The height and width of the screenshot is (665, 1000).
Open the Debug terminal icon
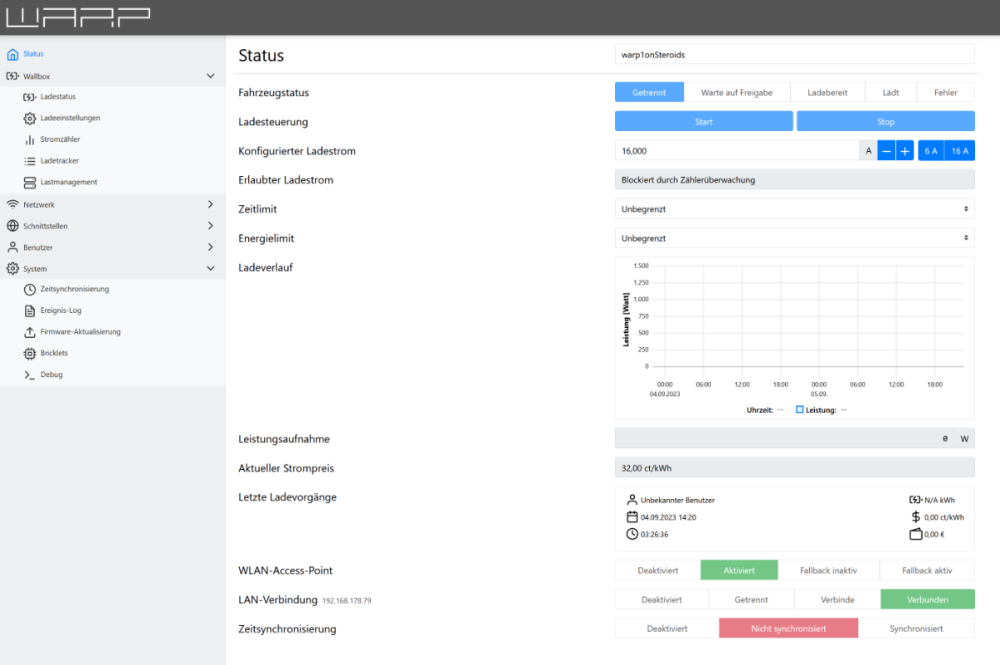tap(29, 374)
